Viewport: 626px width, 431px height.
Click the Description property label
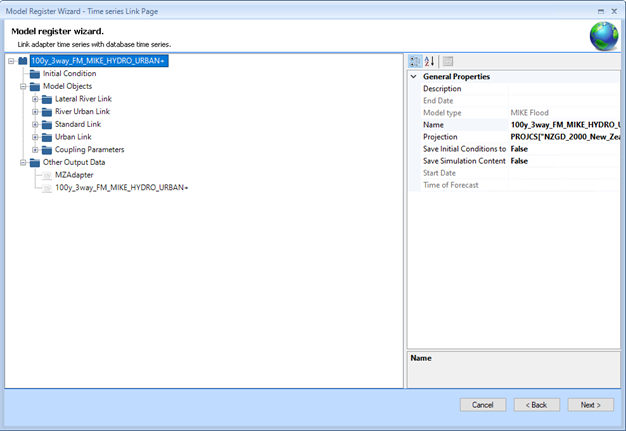[x=442, y=89]
